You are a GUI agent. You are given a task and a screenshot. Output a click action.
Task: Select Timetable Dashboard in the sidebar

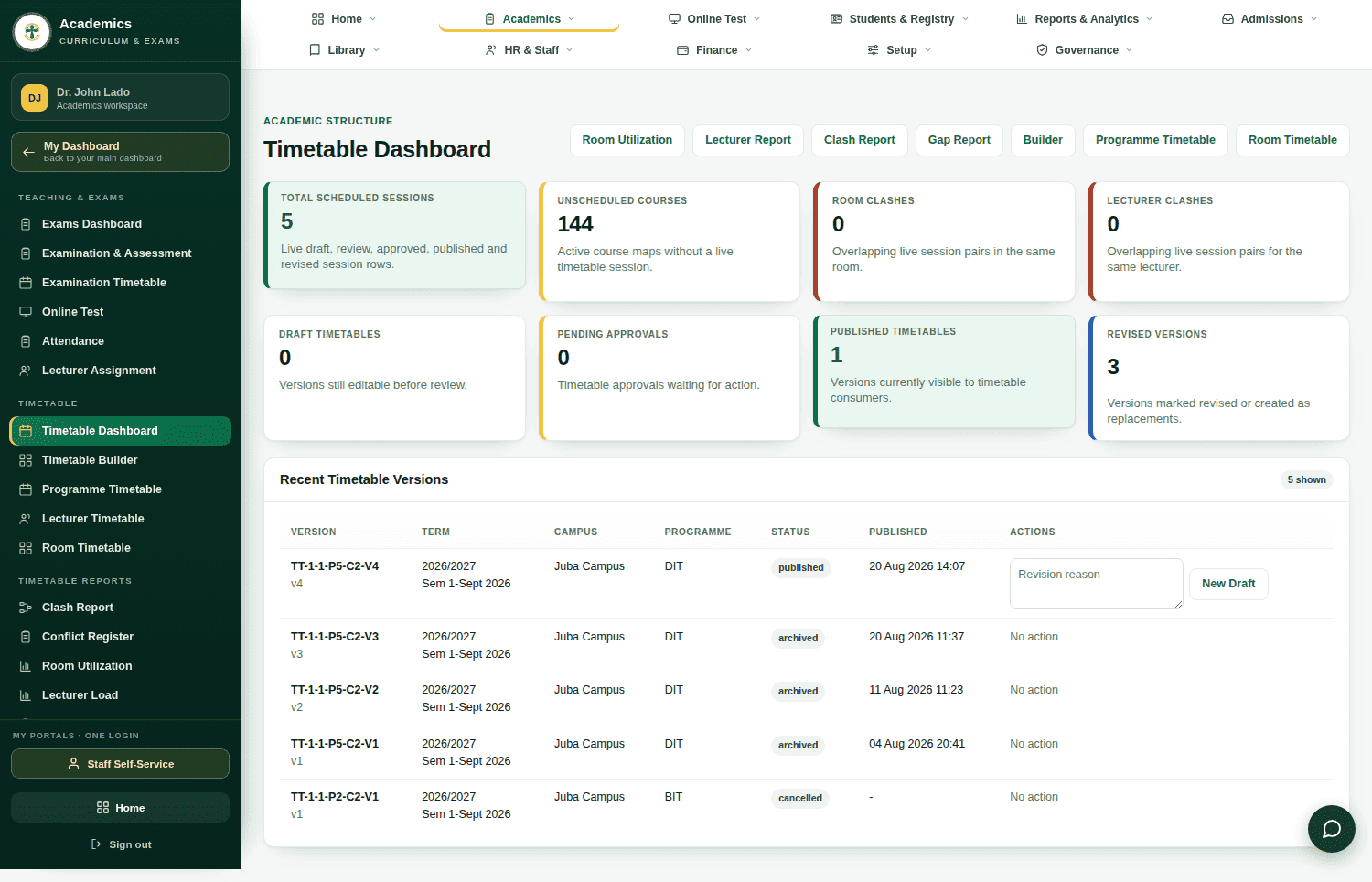point(120,431)
